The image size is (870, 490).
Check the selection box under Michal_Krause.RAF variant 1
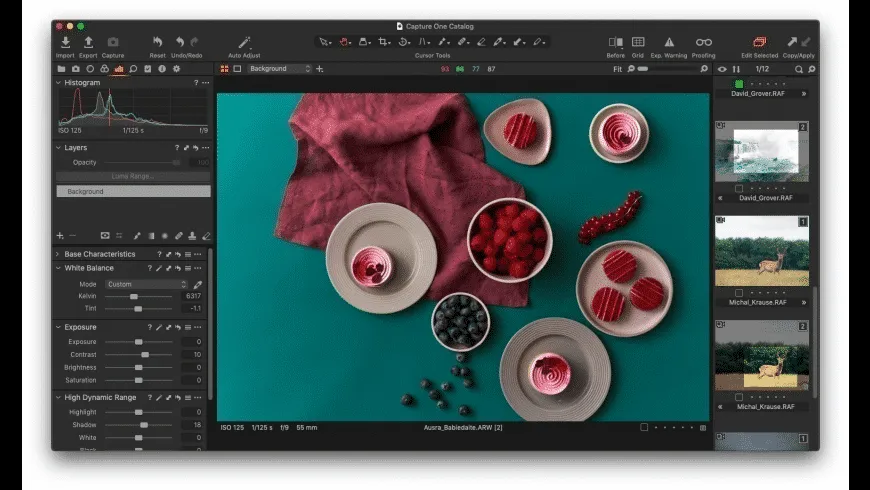(x=739, y=292)
